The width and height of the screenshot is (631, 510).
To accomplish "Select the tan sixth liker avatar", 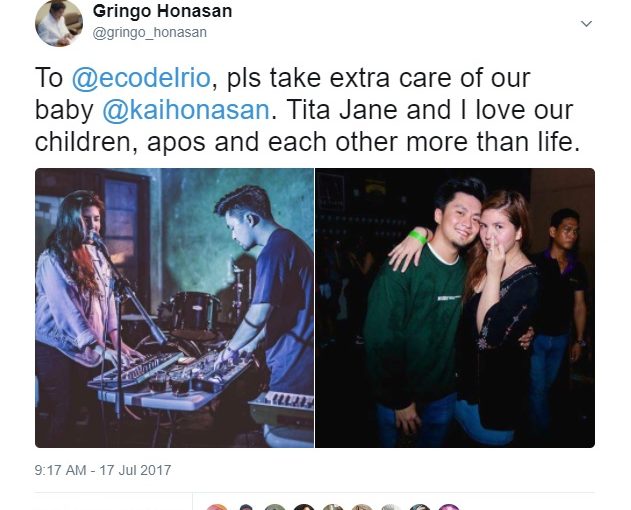I will click(362, 507).
